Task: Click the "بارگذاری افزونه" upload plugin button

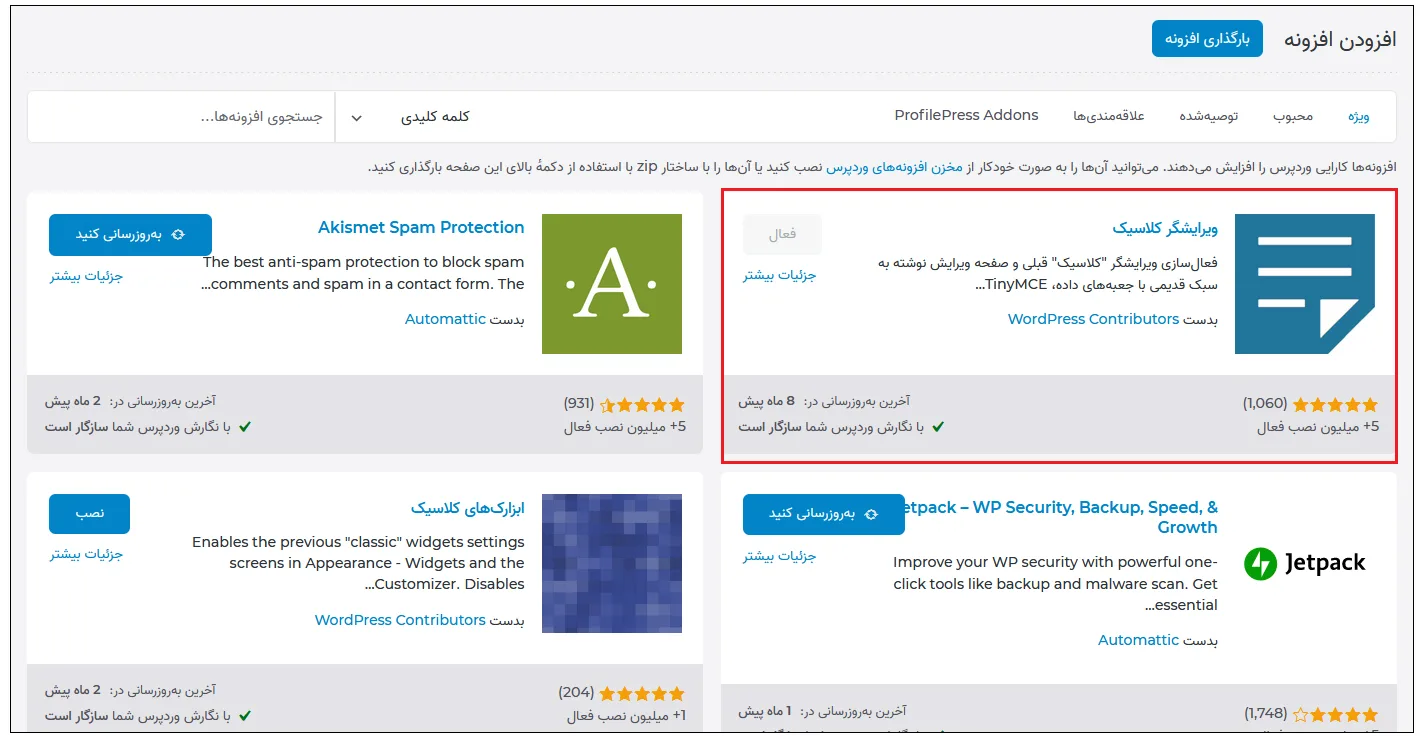Action: click(1207, 39)
